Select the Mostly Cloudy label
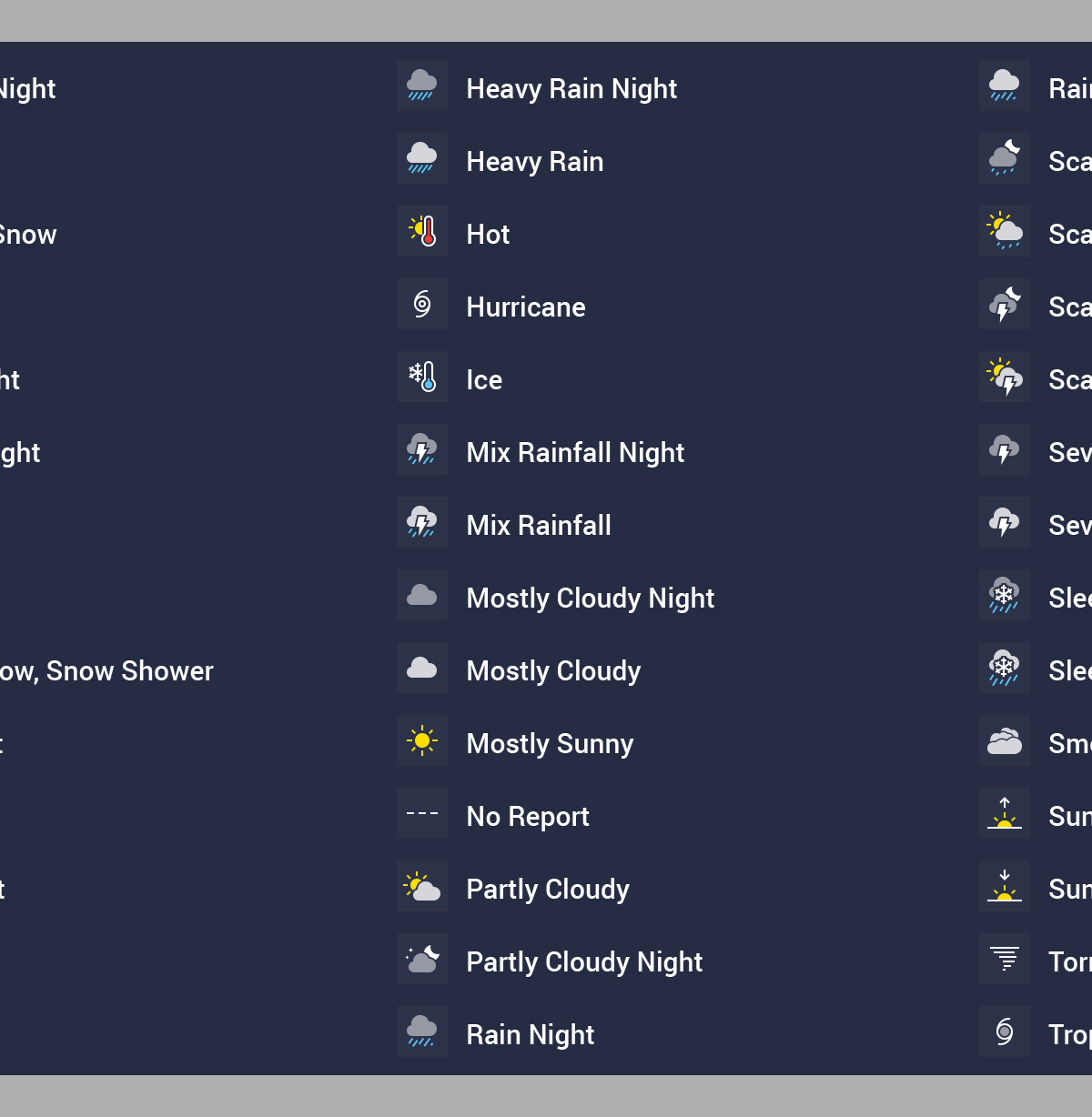Image resolution: width=1092 pixels, height=1117 pixels. pos(553,671)
